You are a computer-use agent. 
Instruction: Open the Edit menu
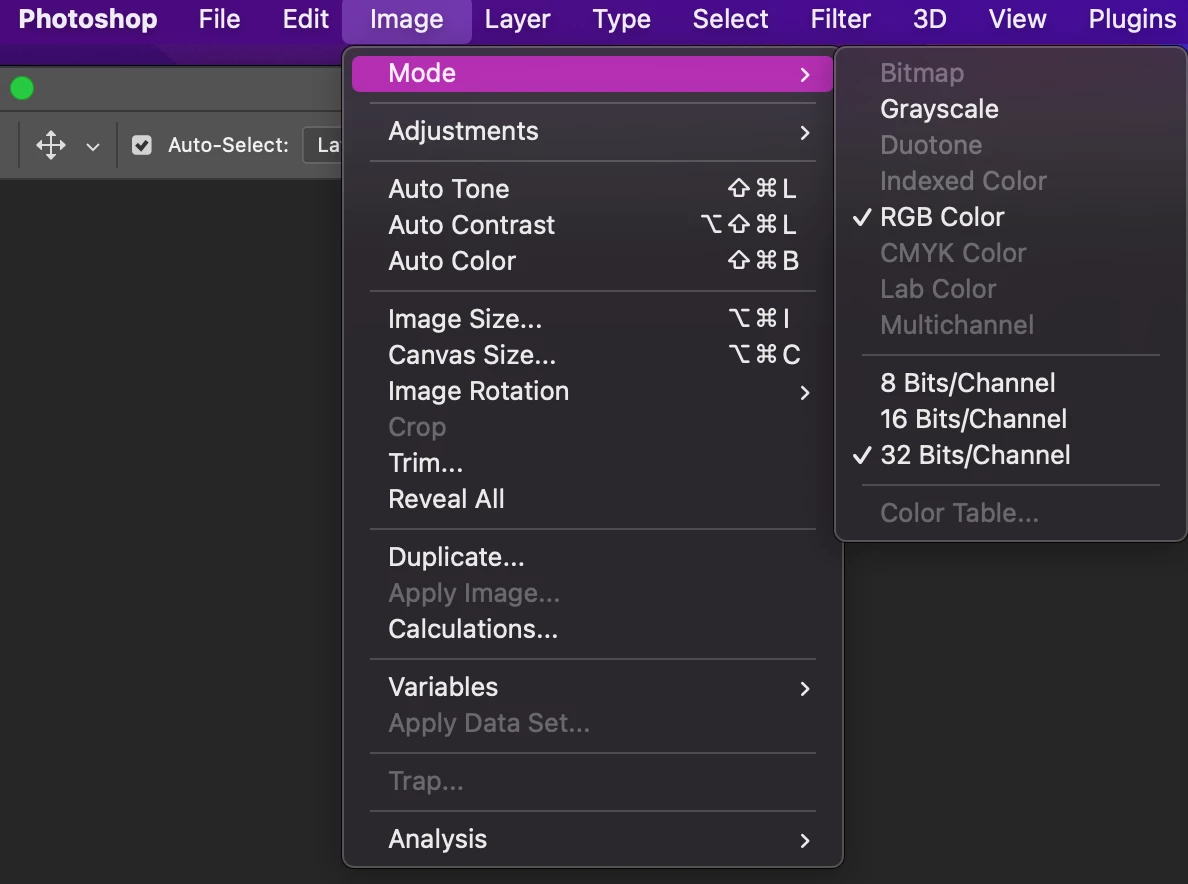(x=305, y=19)
